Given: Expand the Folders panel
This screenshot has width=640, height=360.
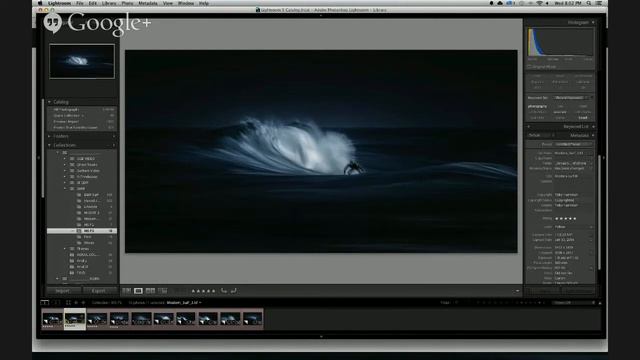Looking at the screenshot, I should 50,136.
